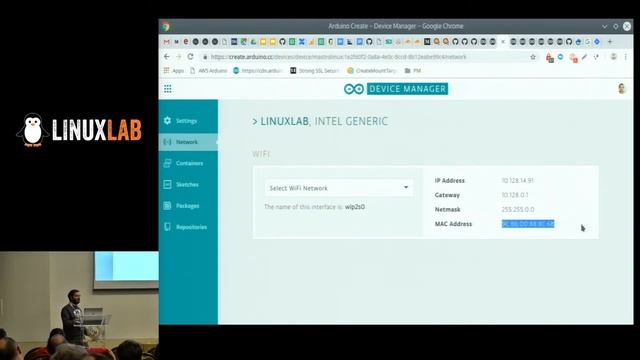The image size is (640, 360).
Task: Click the site lock icon in address bar
Action: (x=205, y=57)
